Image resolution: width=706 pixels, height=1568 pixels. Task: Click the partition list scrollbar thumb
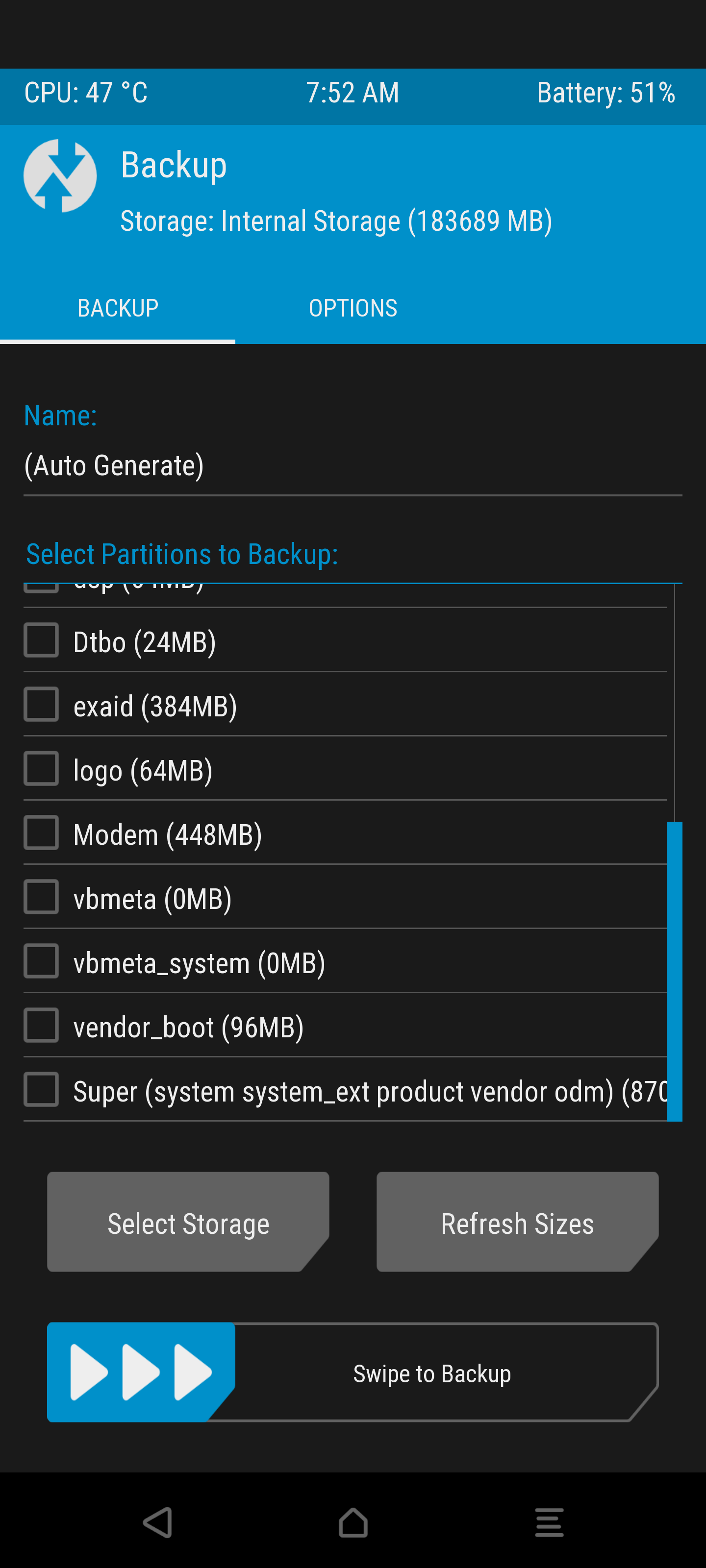[x=674, y=972]
